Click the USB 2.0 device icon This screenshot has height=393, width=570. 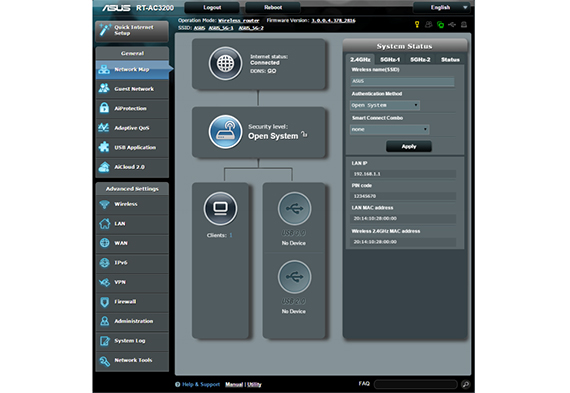point(294,277)
